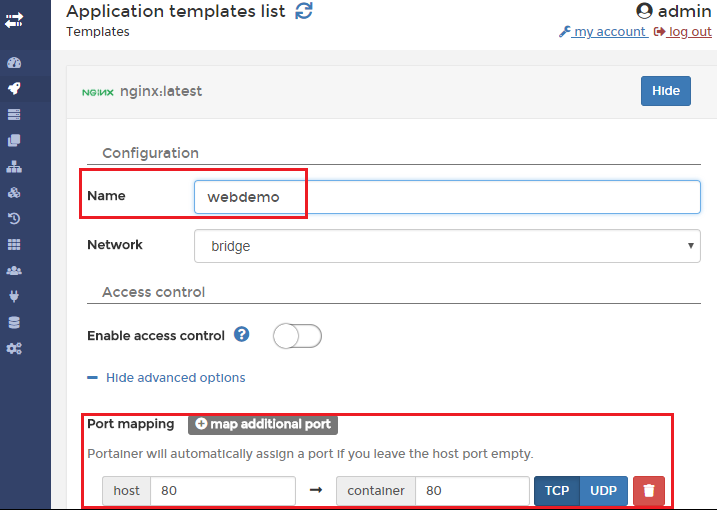
Task: Open Images clone icon in sidebar
Action: (x=14, y=140)
